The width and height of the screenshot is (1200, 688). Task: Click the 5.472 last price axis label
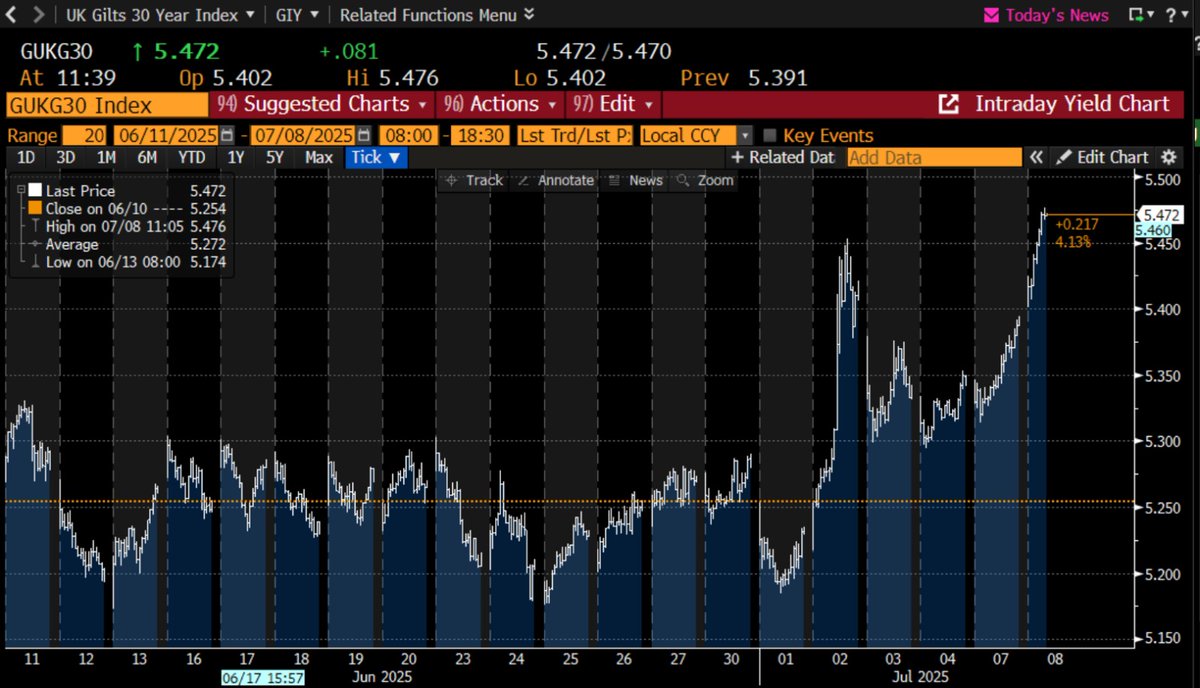pyautogui.click(x=1162, y=214)
